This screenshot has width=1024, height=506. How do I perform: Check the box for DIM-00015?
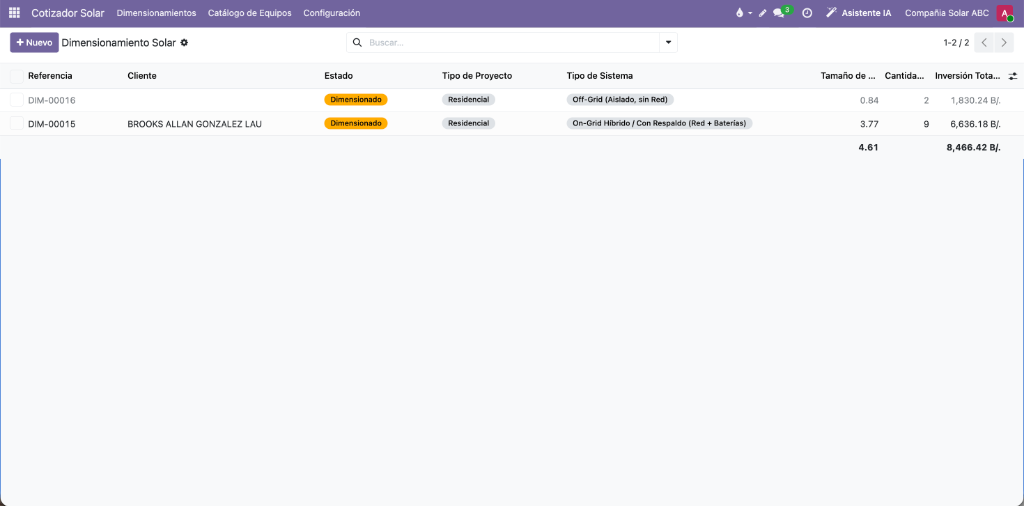[x=16, y=123]
